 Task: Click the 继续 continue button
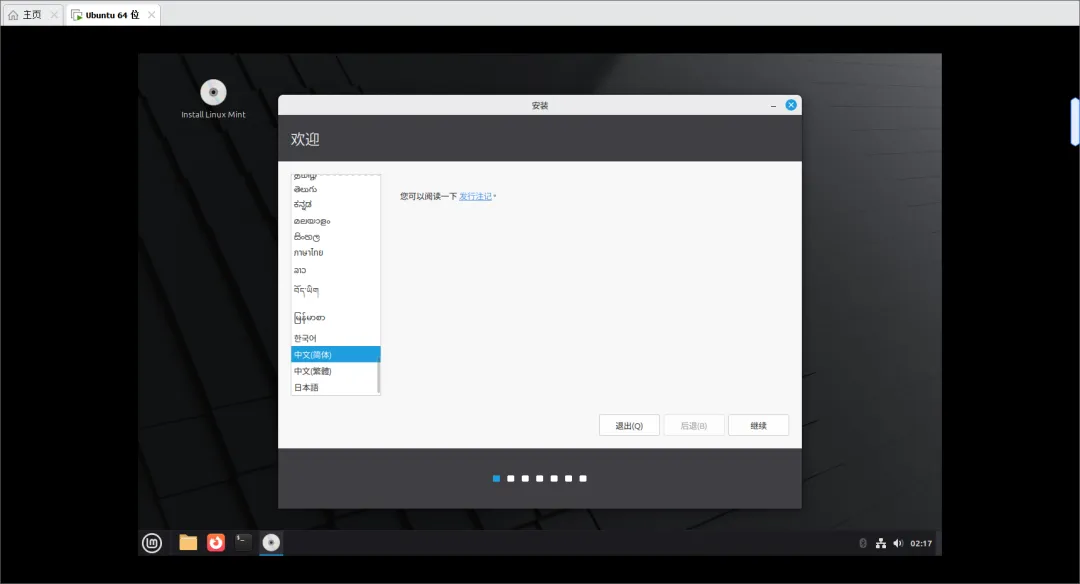coord(758,426)
